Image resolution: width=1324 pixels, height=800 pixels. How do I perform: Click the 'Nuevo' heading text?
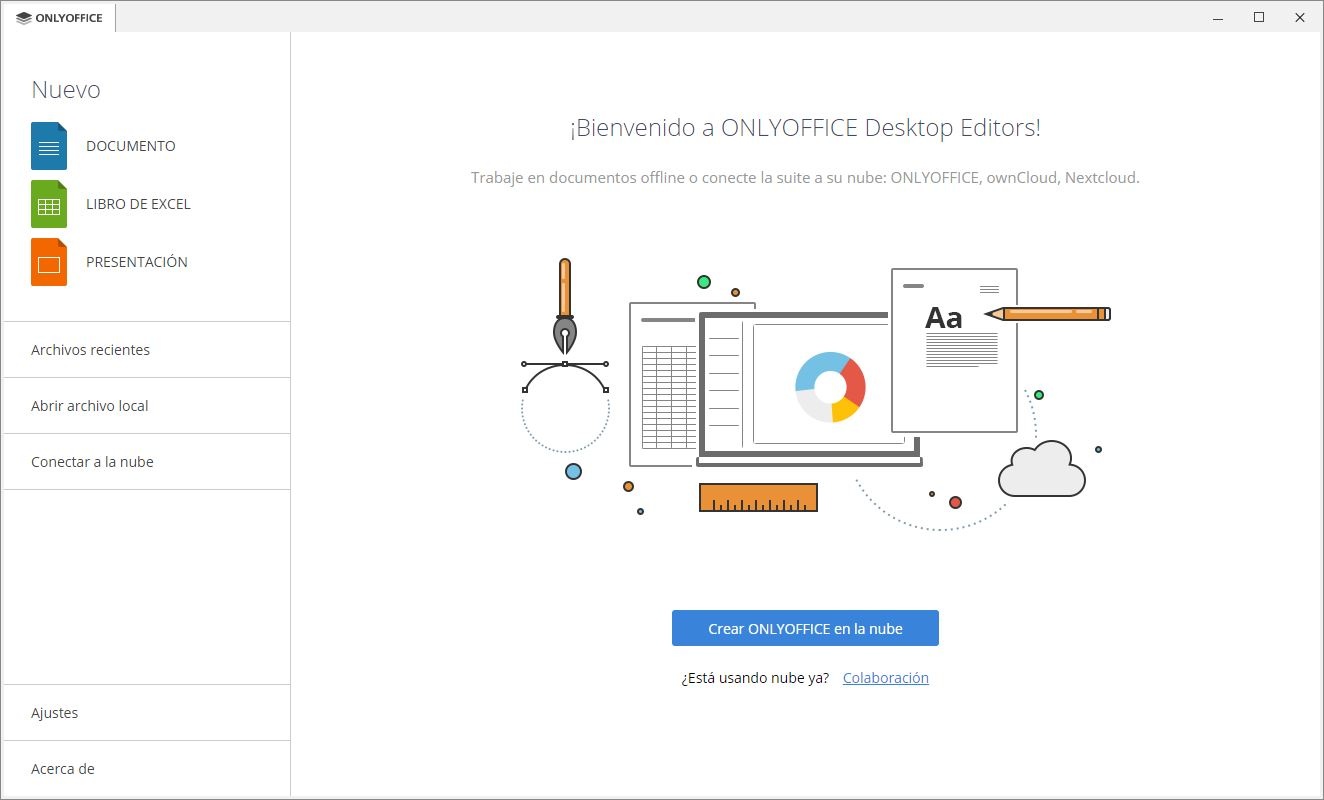coord(66,90)
